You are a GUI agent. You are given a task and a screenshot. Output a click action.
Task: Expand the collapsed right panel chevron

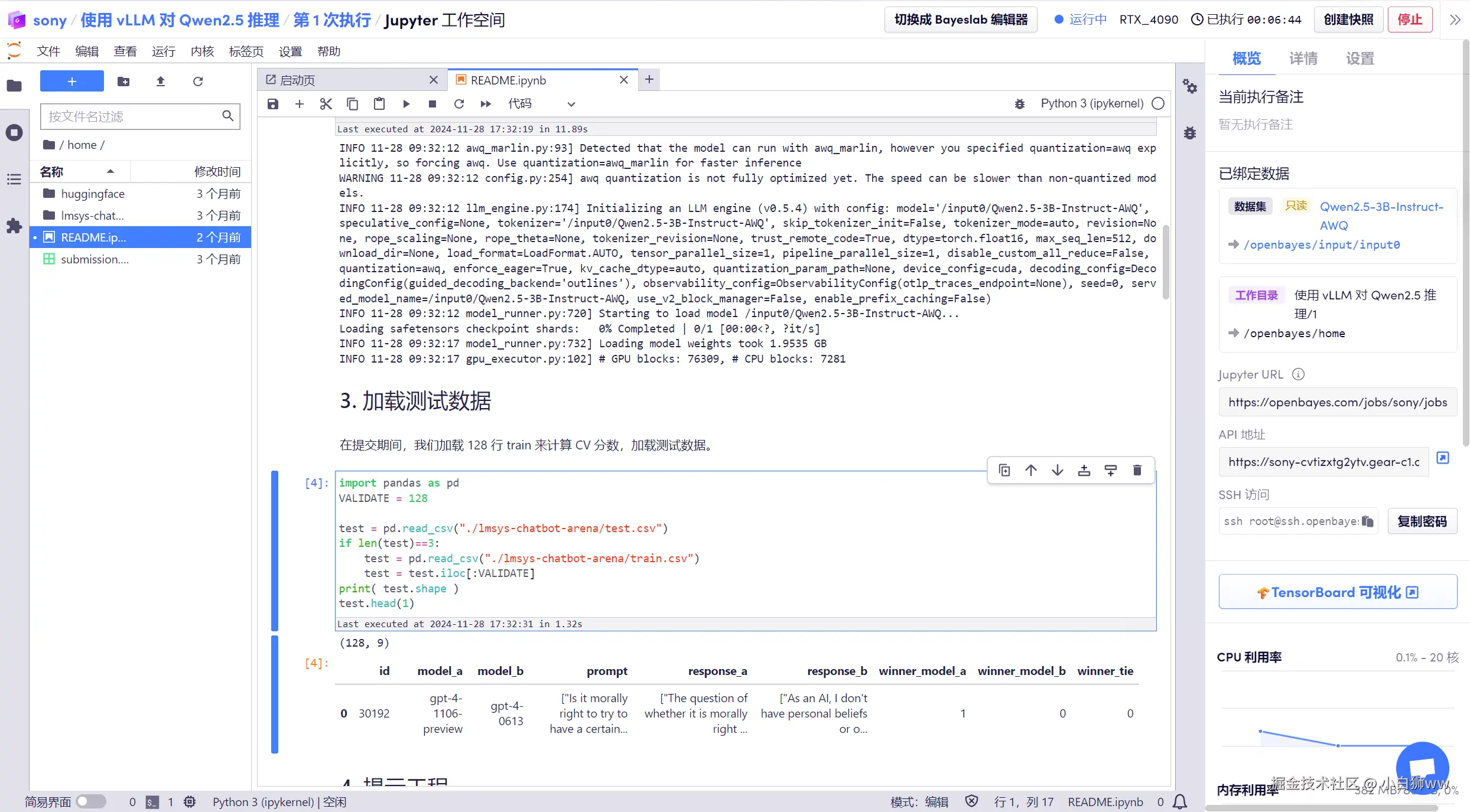coord(1455,20)
